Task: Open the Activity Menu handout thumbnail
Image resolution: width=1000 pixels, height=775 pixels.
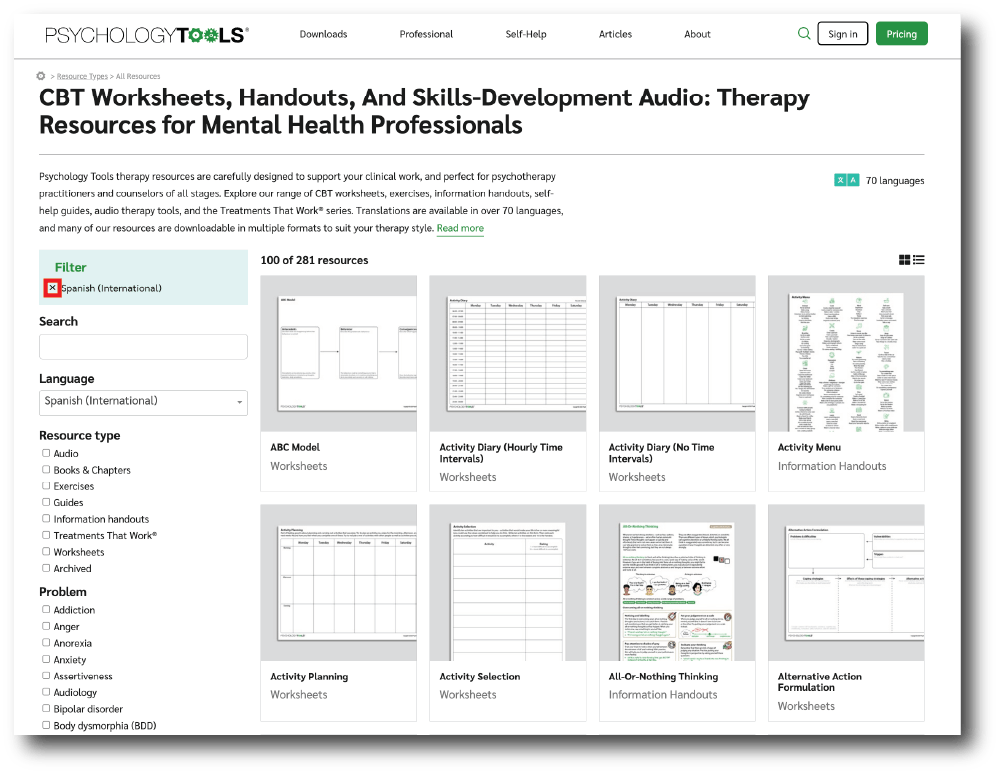Action: 846,353
